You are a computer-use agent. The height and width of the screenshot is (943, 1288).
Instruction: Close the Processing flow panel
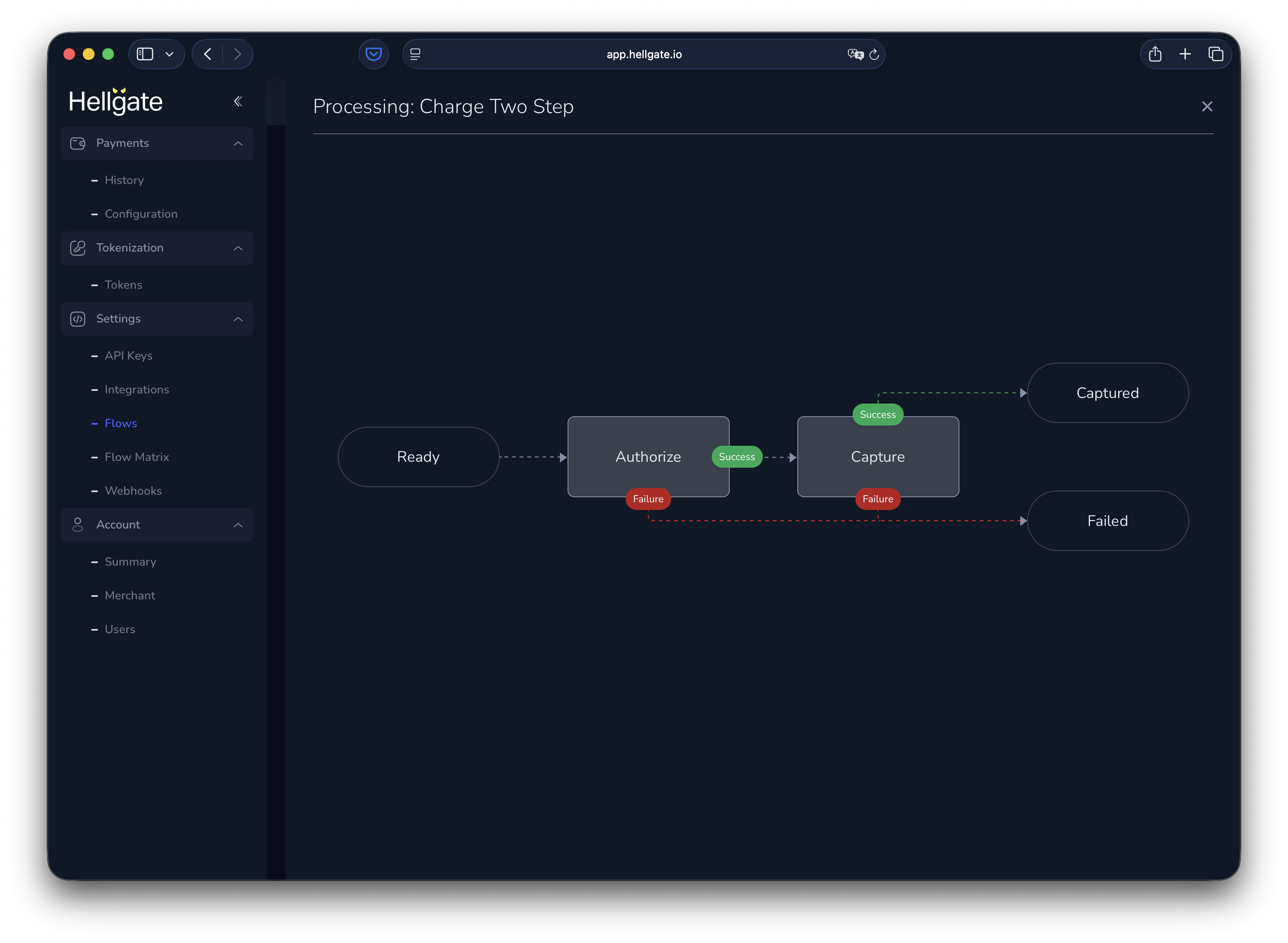(x=1207, y=107)
